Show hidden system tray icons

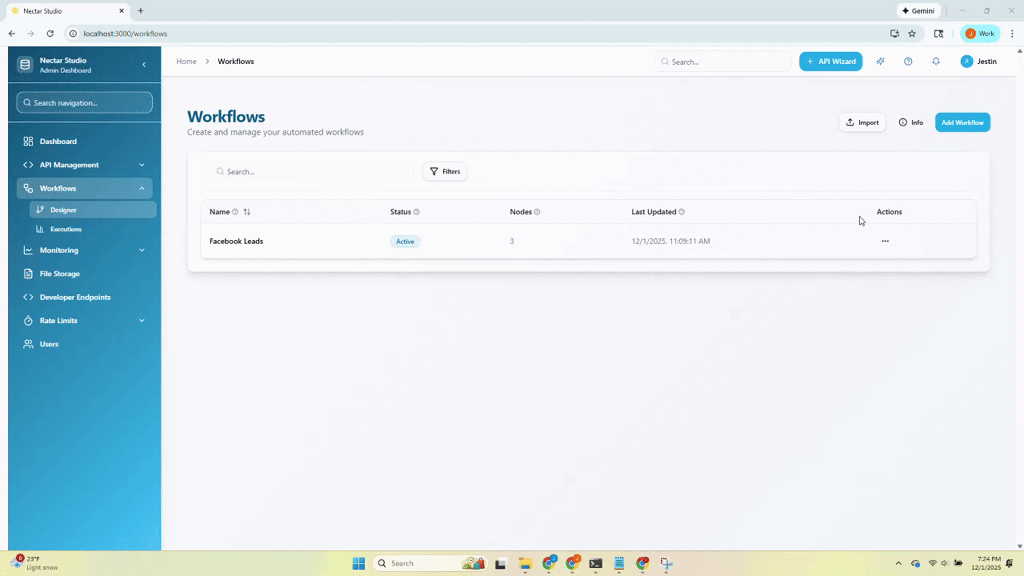coord(898,563)
